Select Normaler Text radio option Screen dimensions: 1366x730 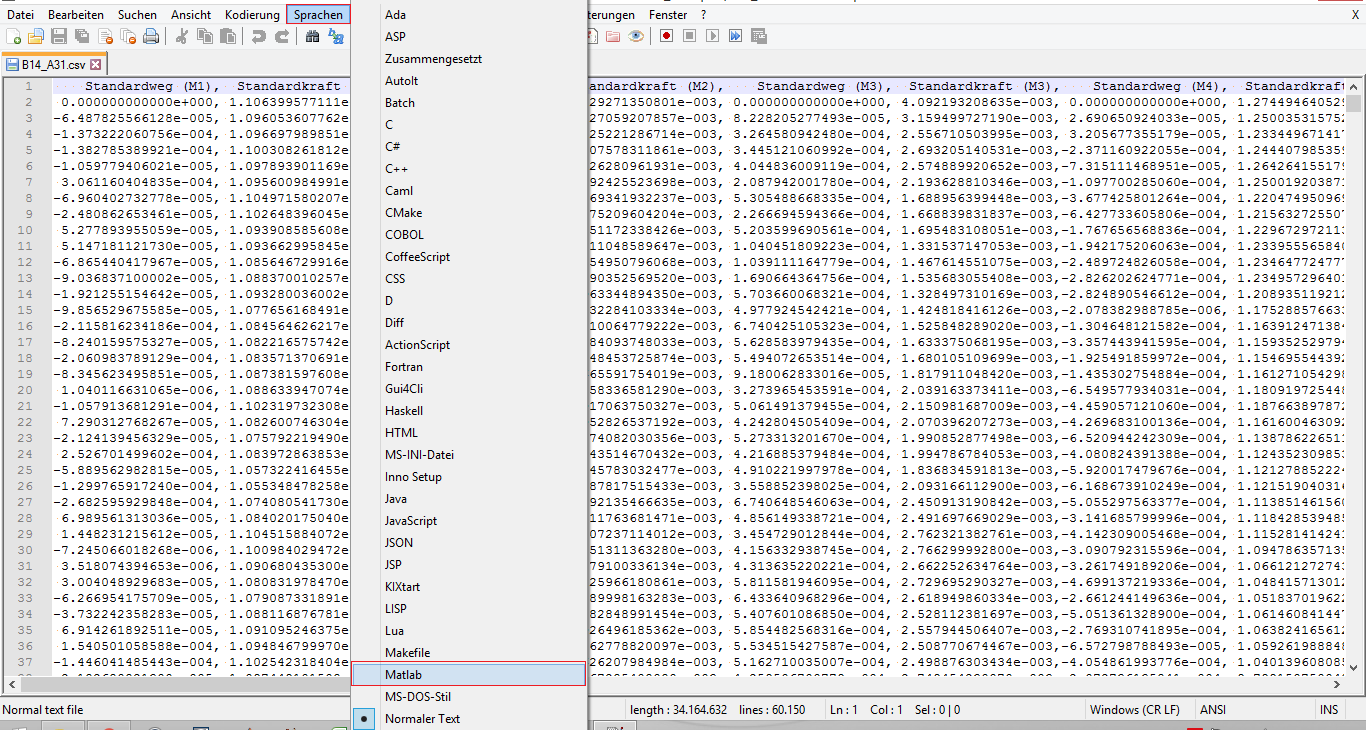pyautogui.click(x=422, y=718)
